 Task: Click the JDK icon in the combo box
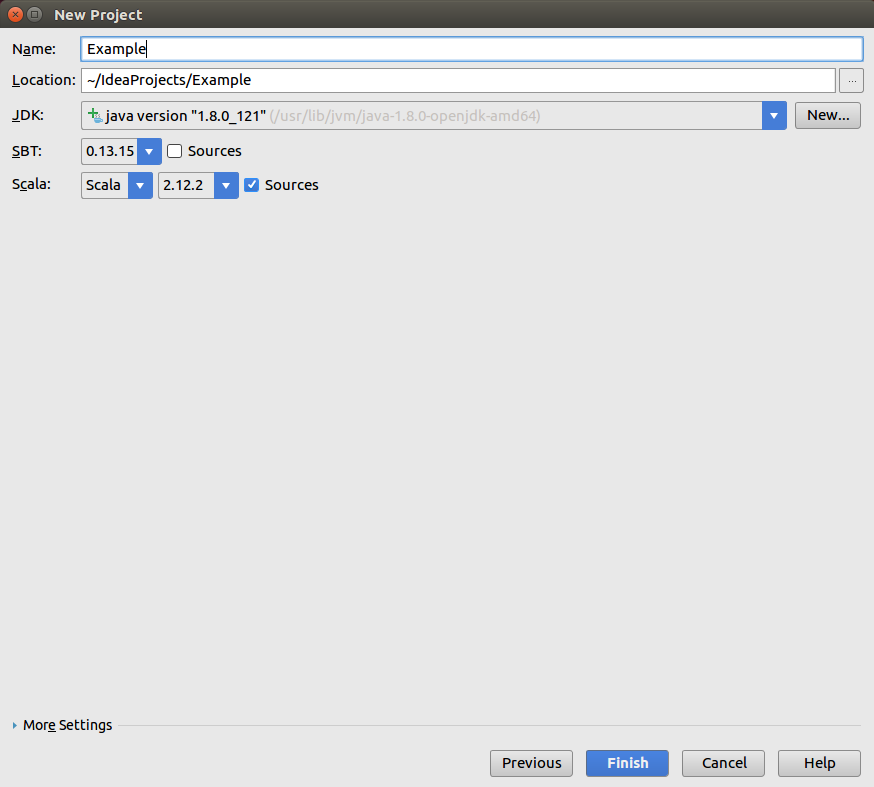coord(95,115)
